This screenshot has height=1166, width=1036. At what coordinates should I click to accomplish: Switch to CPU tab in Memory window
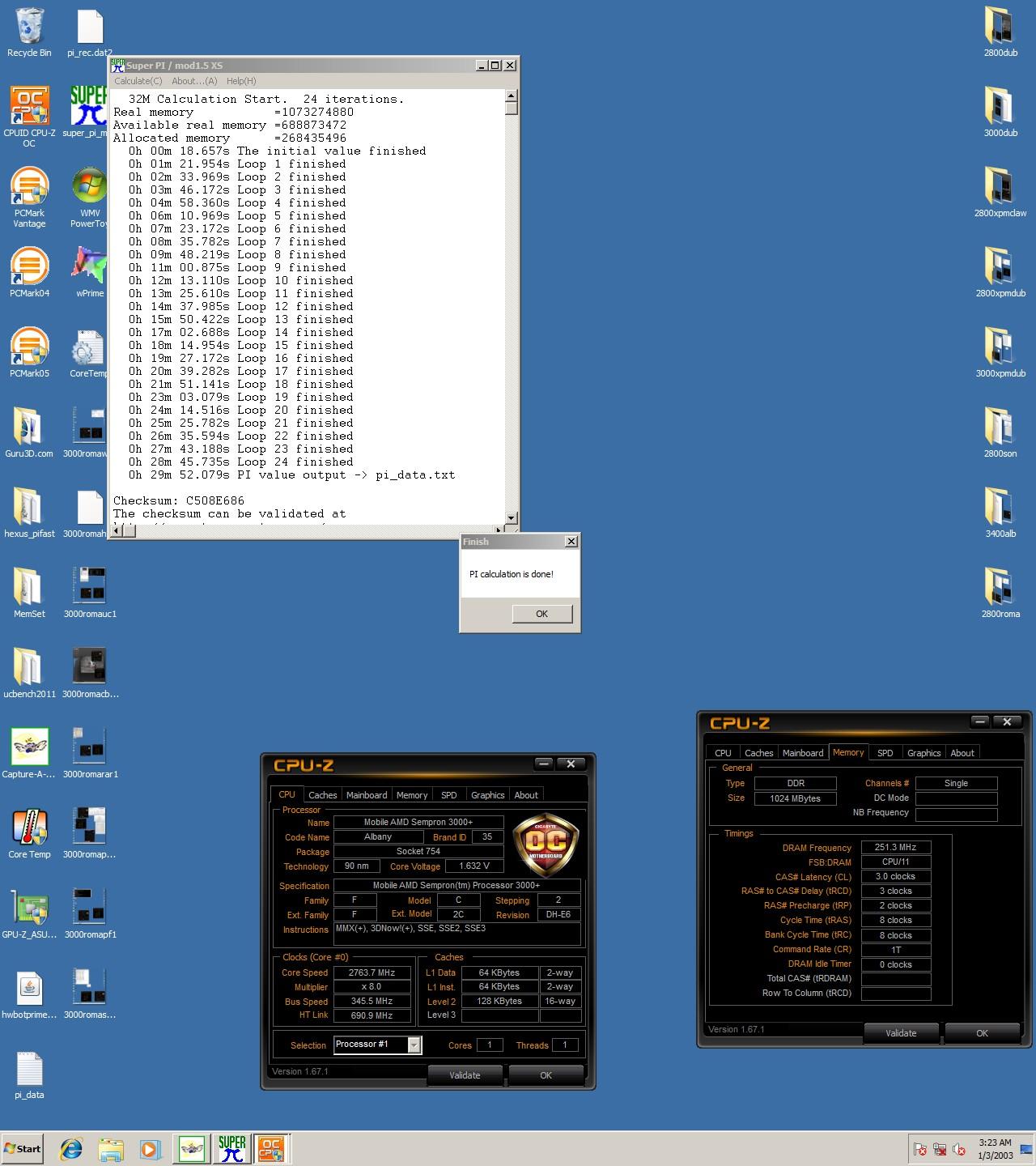click(723, 753)
